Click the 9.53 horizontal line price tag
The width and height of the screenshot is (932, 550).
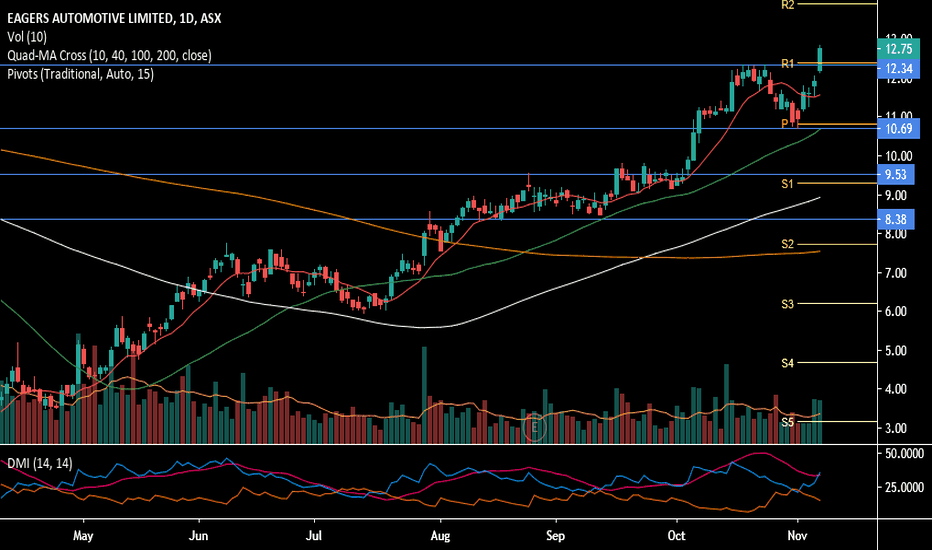[896, 174]
